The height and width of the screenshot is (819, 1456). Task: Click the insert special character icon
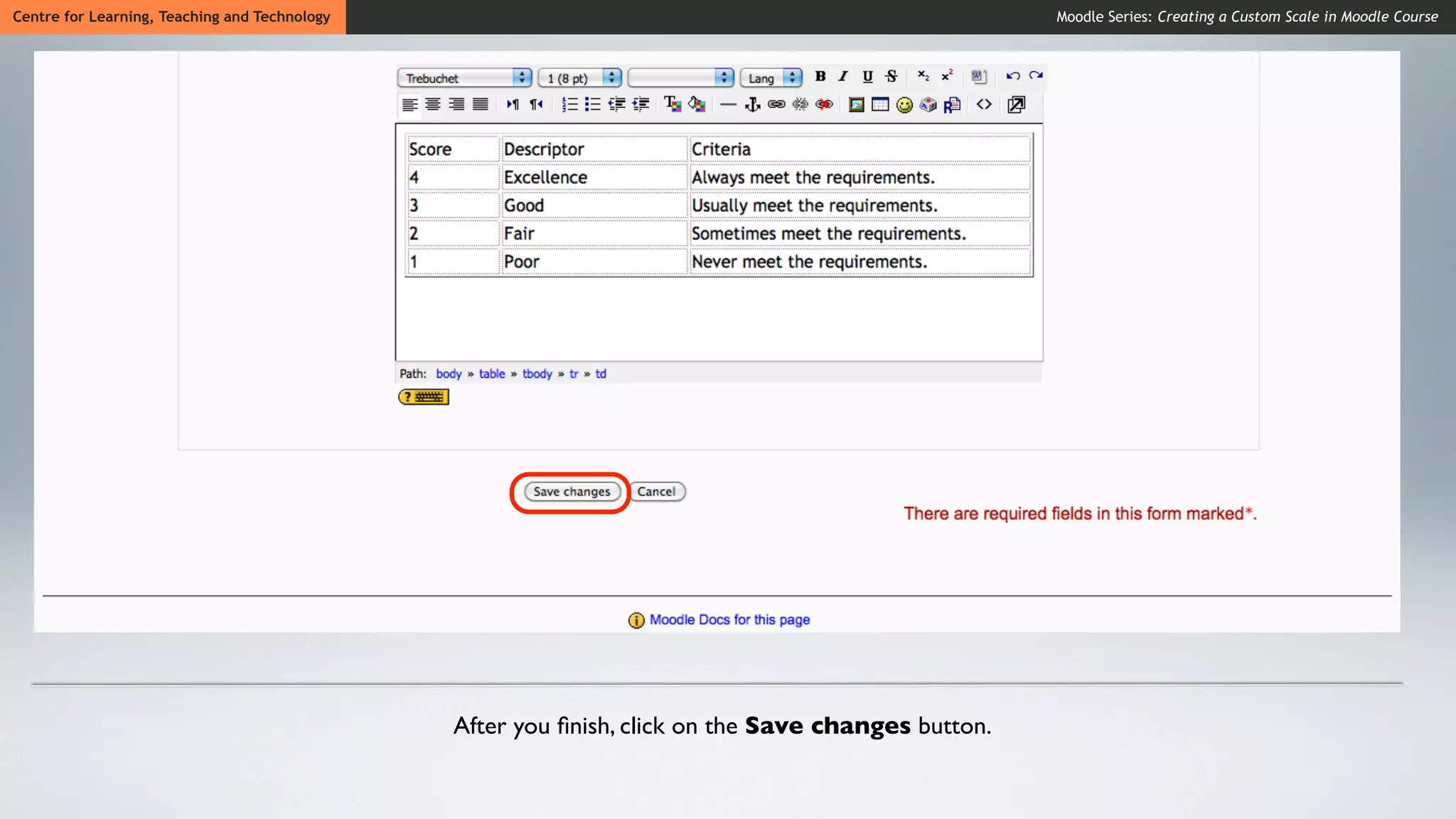click(x=928, y=105)
